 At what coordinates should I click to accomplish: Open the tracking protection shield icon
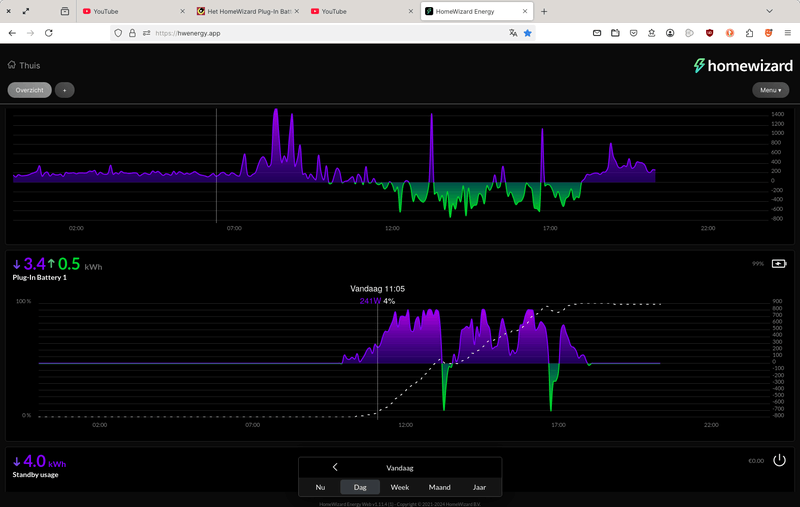click(x=118, y=33)
